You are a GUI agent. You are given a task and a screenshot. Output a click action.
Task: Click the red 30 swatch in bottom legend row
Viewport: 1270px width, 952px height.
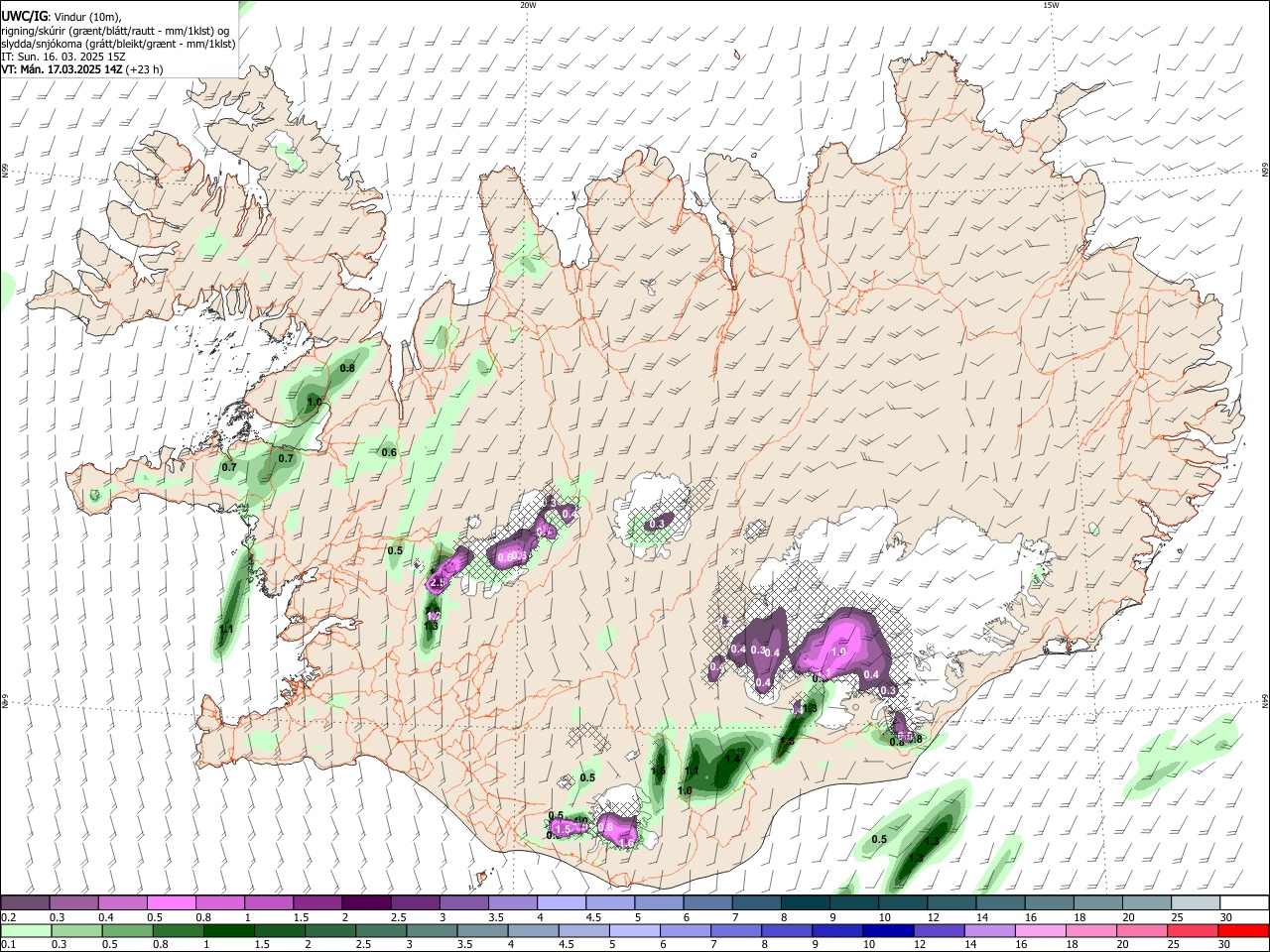[x=1242, y=930]
